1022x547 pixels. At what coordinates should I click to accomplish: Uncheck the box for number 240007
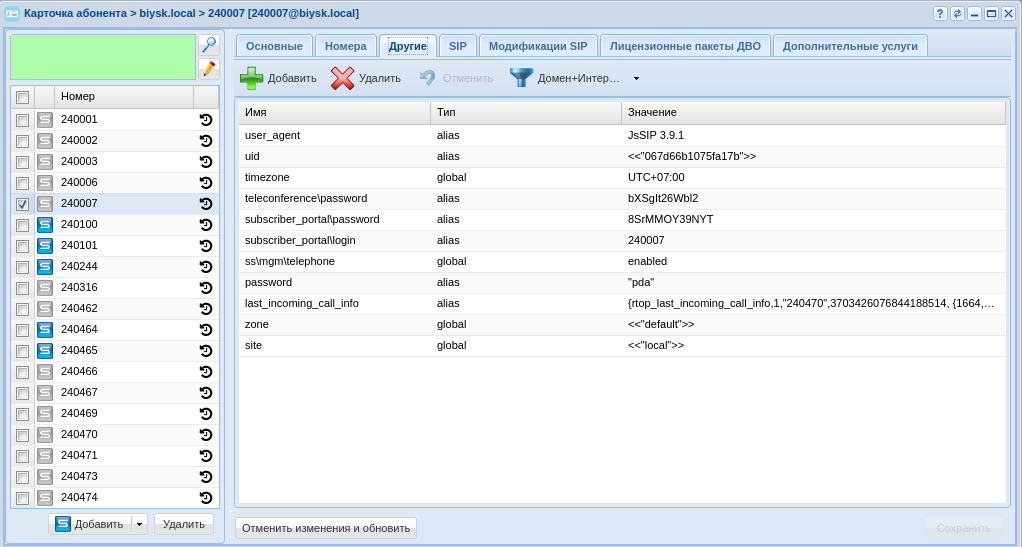click(22, 204)
